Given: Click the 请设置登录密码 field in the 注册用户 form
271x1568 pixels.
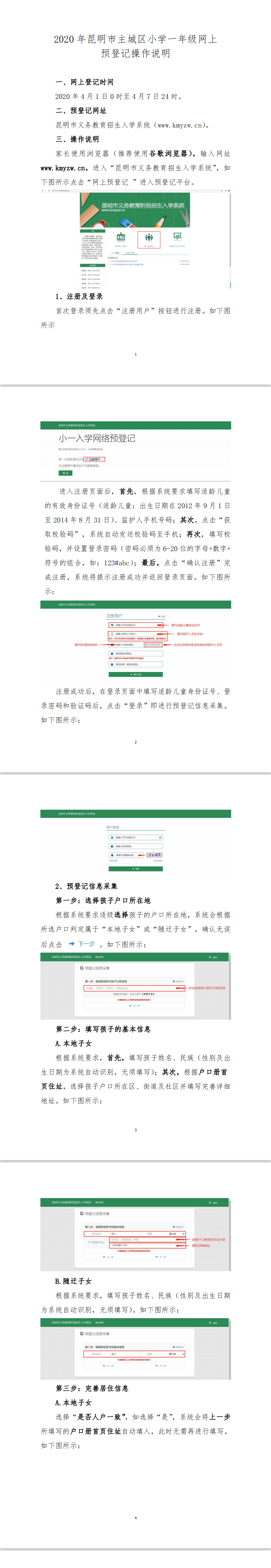Looking at the screenshot, I should (x=135, y=654).
